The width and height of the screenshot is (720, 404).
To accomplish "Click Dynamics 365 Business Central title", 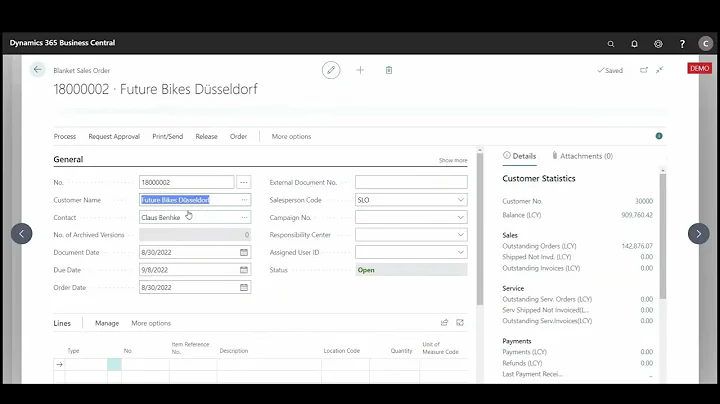I will 62,43.
